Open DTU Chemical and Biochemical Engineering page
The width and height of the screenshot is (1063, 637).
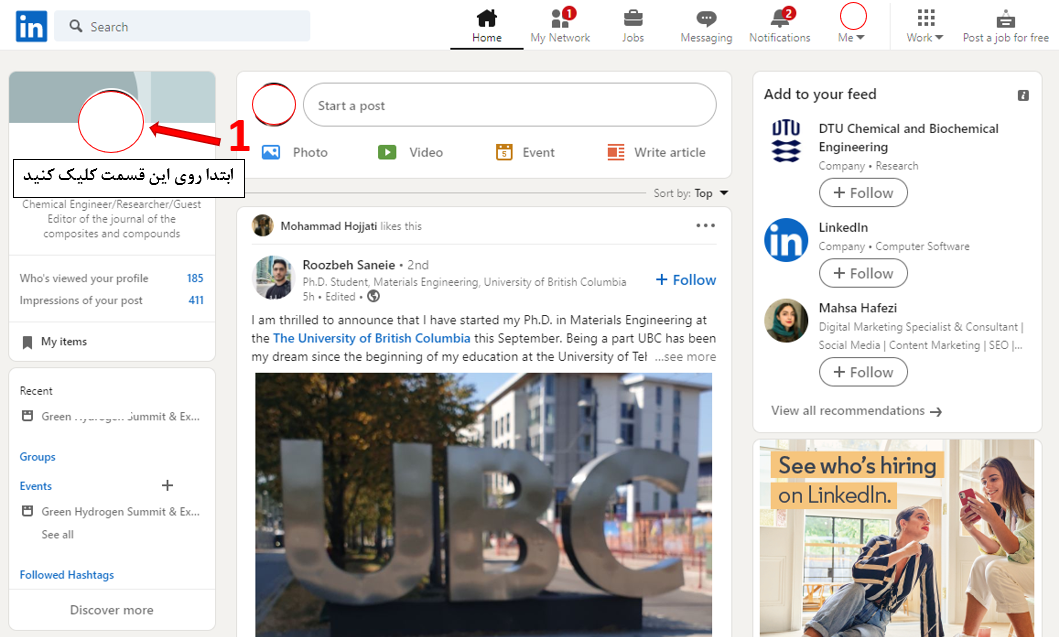pyautogui.click(x=908, y=138)
